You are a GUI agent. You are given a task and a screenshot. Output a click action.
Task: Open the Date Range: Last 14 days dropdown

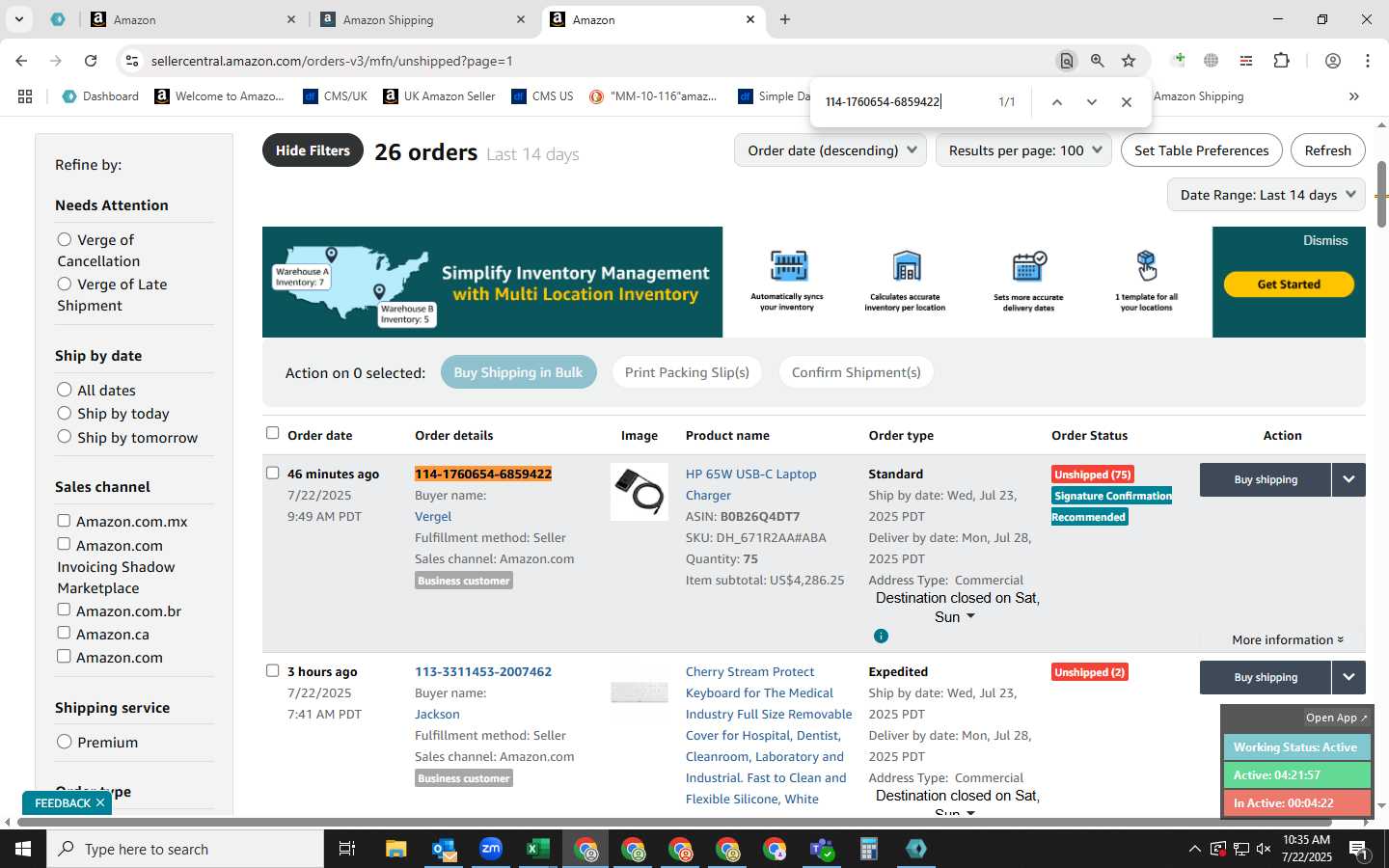[x=1266, y=195]
